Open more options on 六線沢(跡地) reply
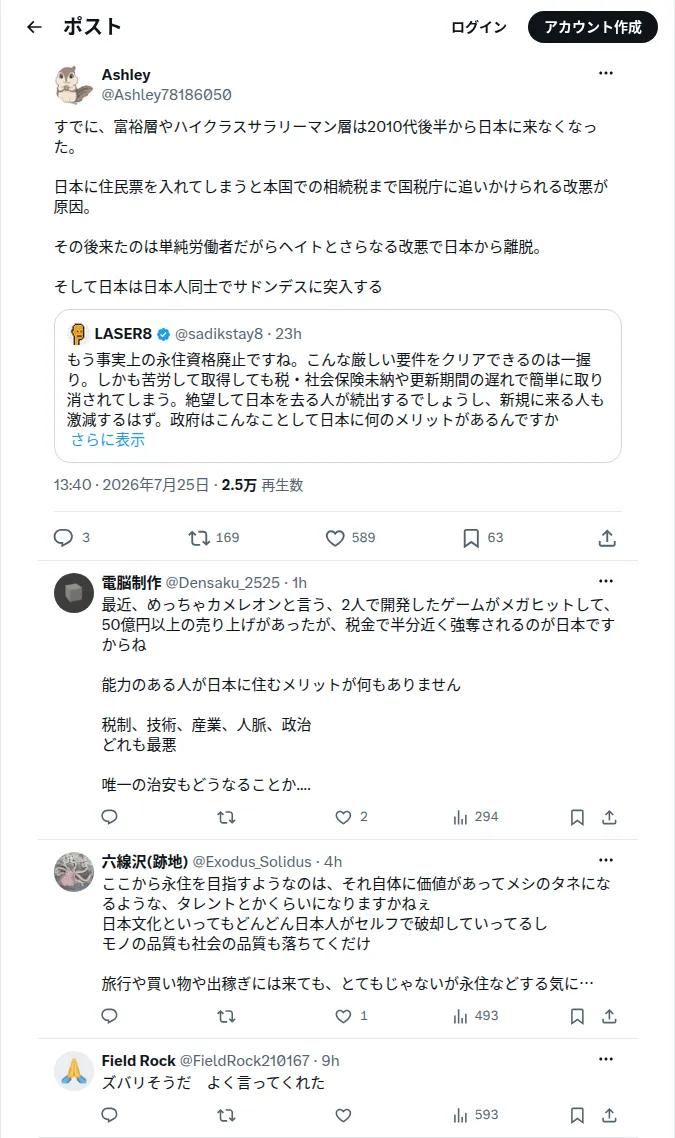 tap(606, 860)
